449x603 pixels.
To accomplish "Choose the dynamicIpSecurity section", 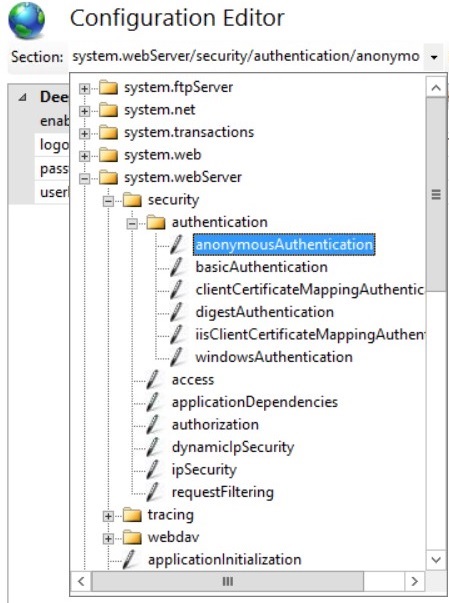I will click(x=233, y=447).
